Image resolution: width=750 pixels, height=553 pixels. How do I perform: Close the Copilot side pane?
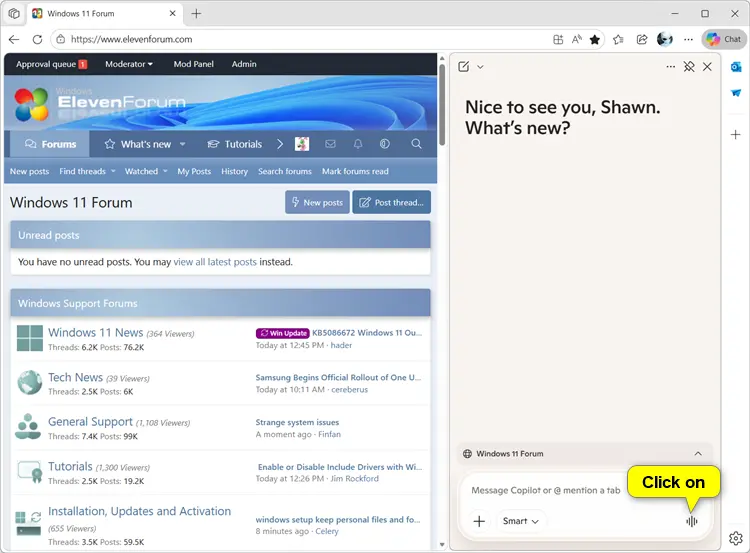coord(707,66)
